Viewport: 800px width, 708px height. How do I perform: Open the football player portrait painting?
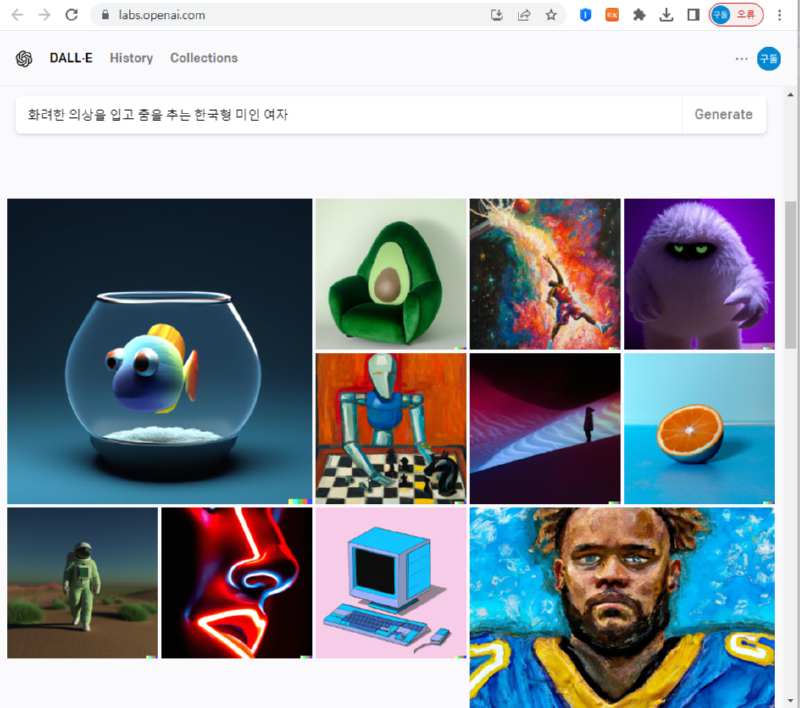(622, 608)
